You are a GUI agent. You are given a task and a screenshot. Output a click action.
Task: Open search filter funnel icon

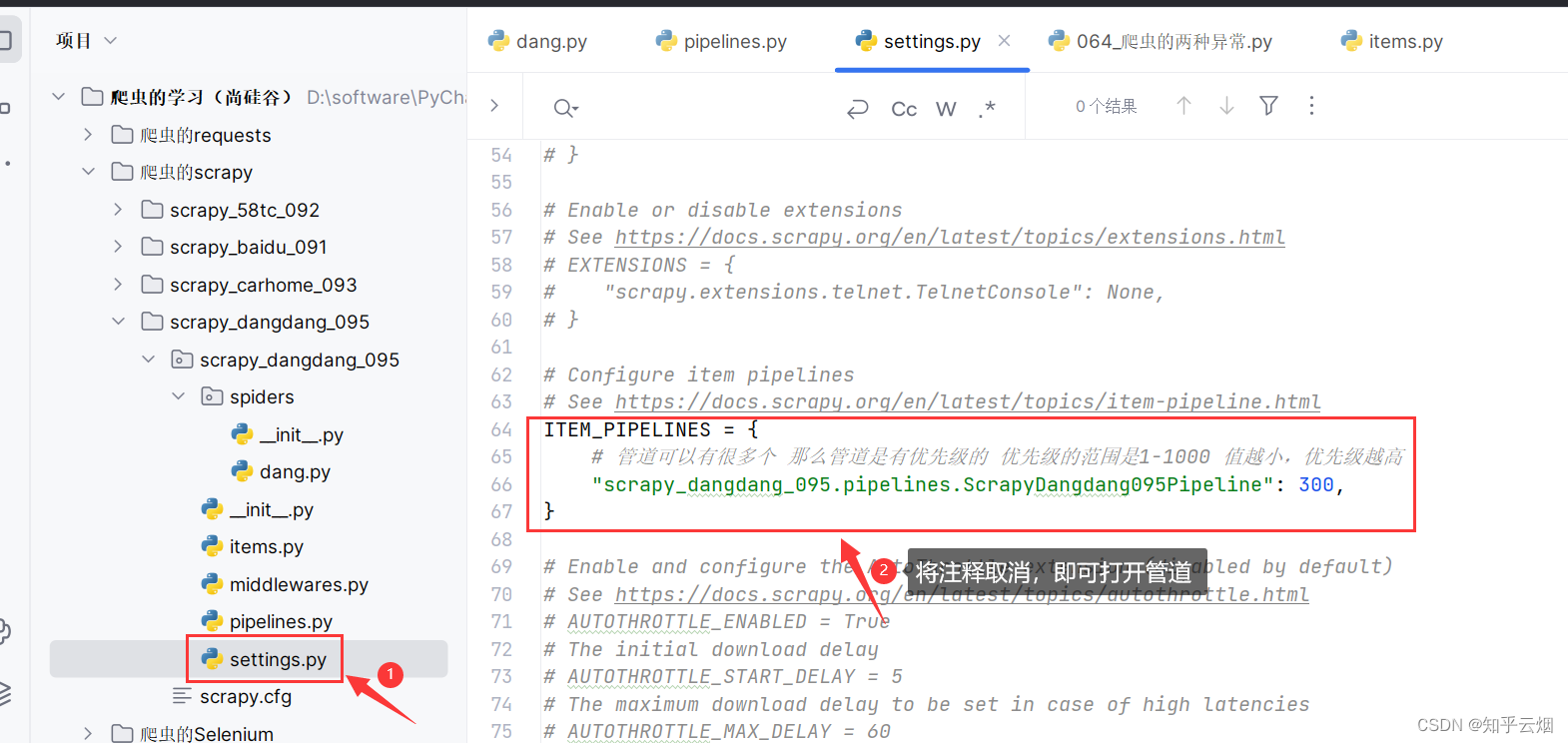pos(1268,106)
